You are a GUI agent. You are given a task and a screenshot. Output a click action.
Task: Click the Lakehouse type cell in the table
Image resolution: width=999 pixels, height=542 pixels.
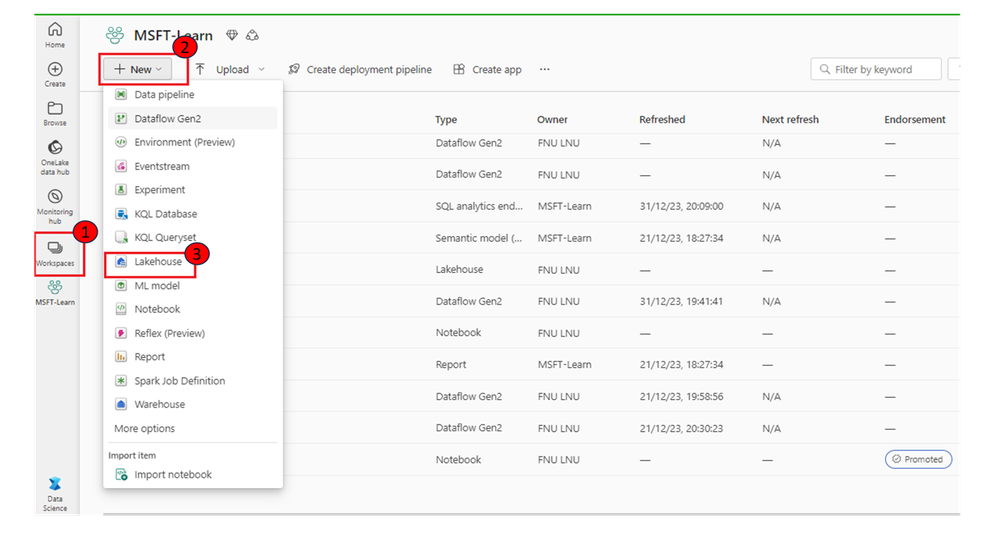coord(459,269)
